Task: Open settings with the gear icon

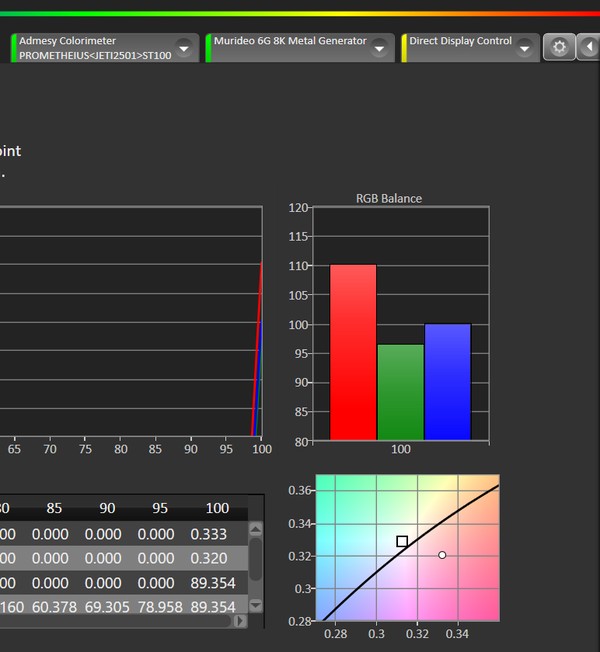Action: [x=559, y=47]
